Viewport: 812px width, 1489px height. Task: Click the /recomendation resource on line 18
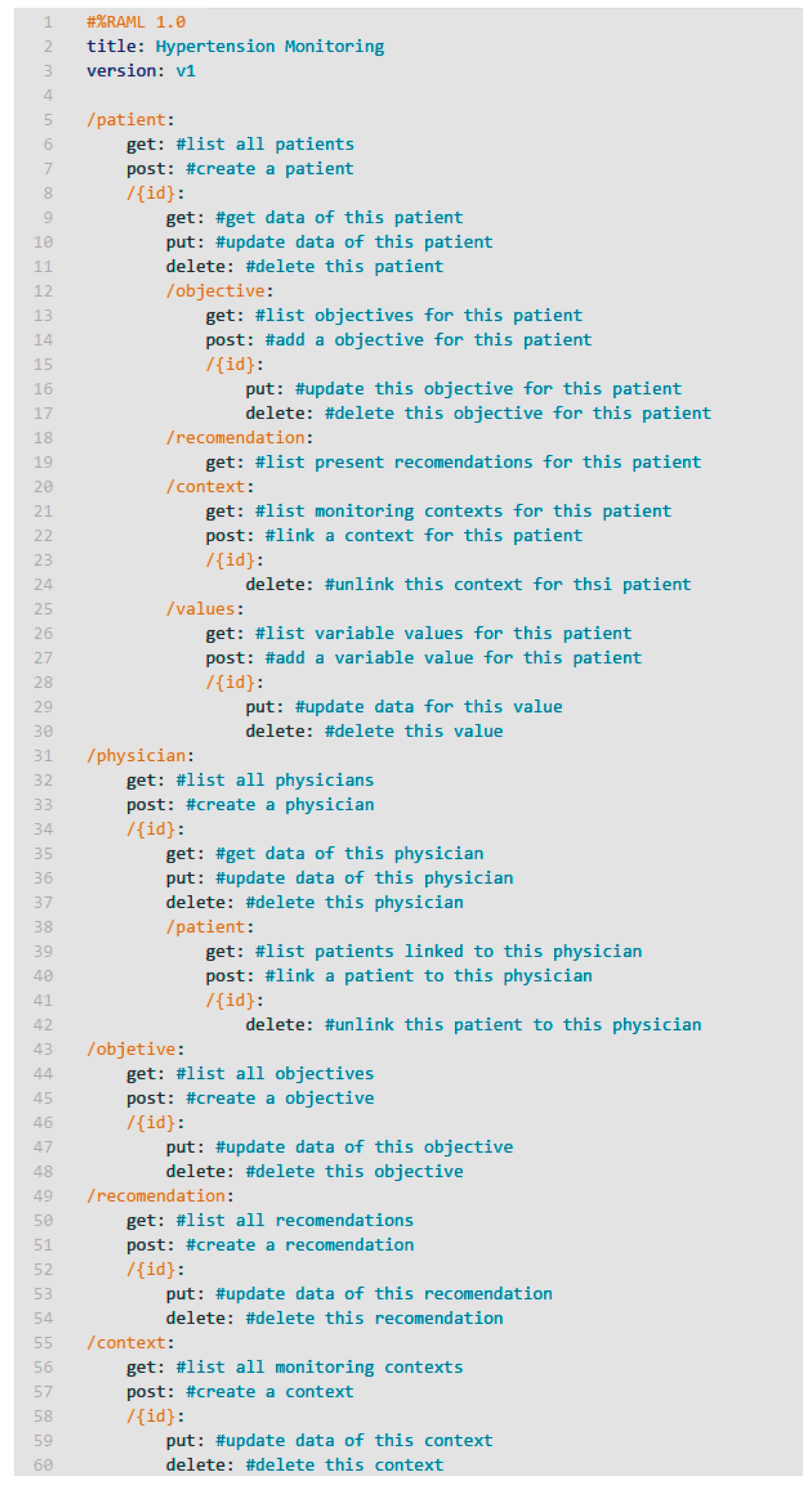[x=235, y=438]
